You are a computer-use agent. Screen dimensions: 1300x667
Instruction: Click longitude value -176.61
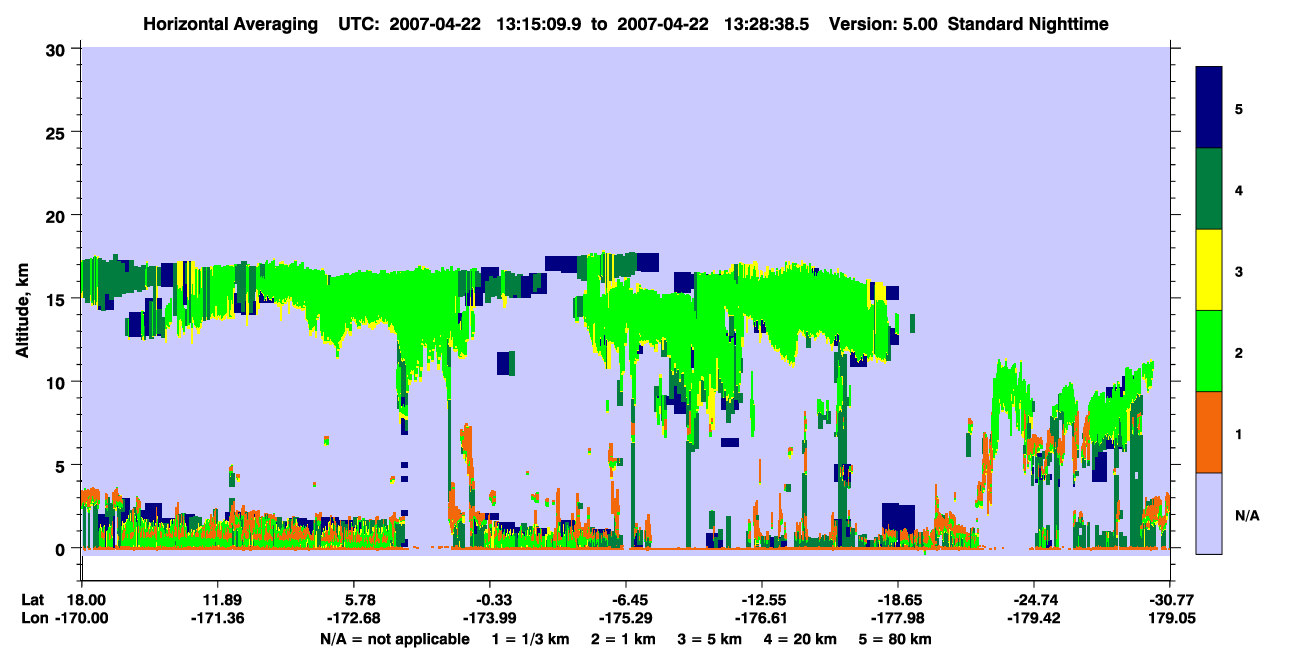[x=761, y=618]
